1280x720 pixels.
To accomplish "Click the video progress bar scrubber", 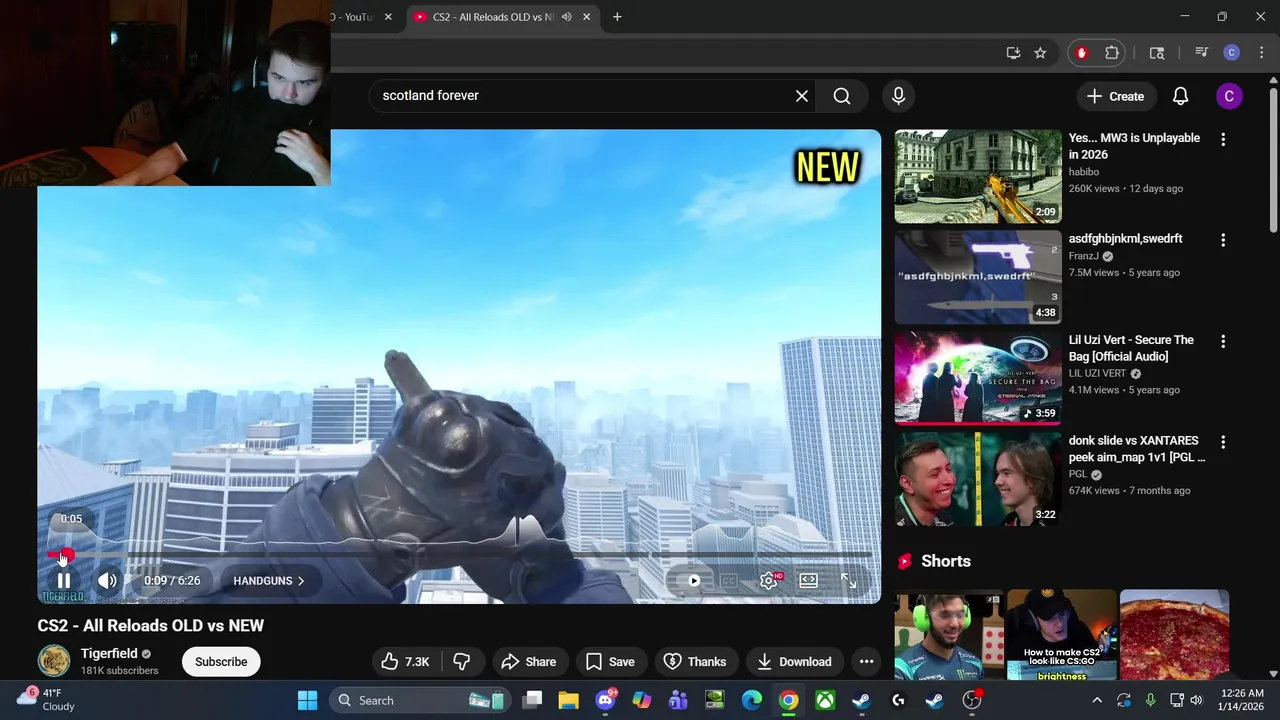I will point(66,555).
